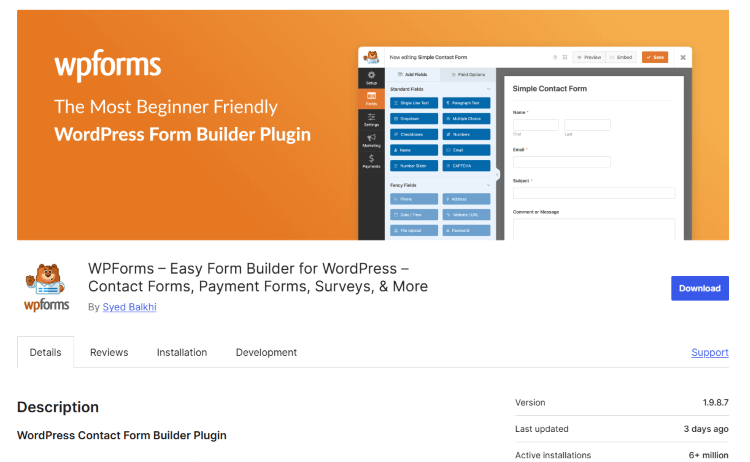The height and width of the screenshot is (462, 750).
Task: Click the version value '1.9.8.7'
Action: coord(716,403)
